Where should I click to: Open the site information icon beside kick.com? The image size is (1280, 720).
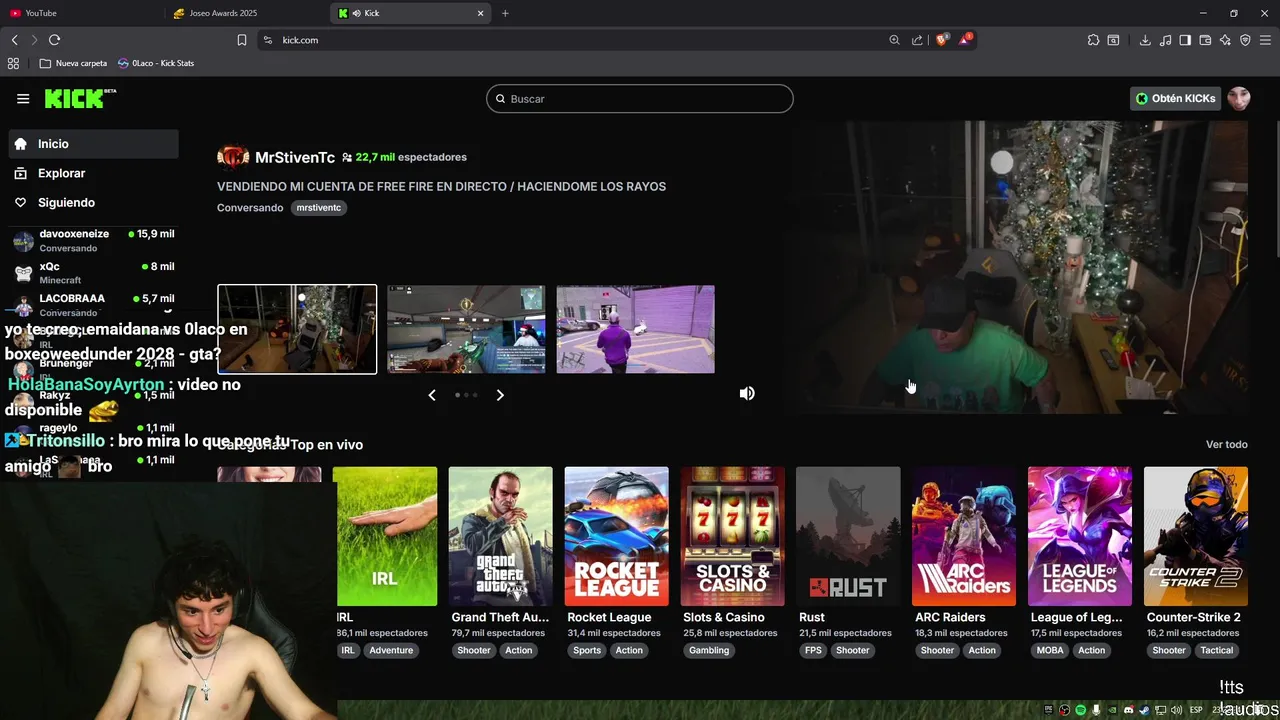(267, 40)
